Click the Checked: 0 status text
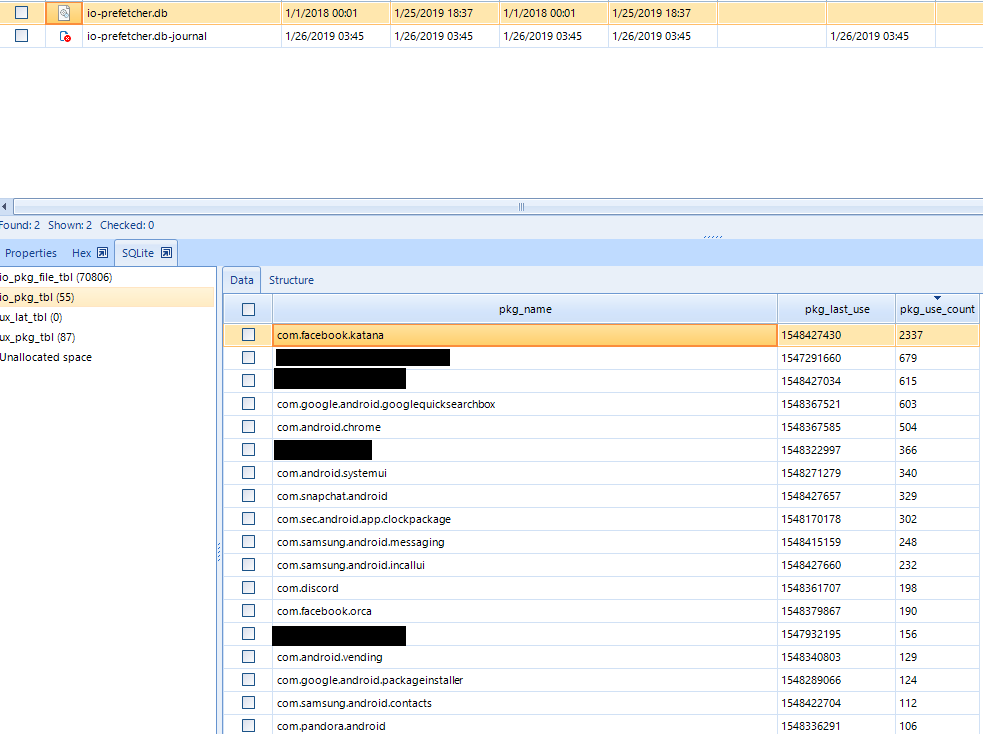The image size is (983, 734). (127, 225)
